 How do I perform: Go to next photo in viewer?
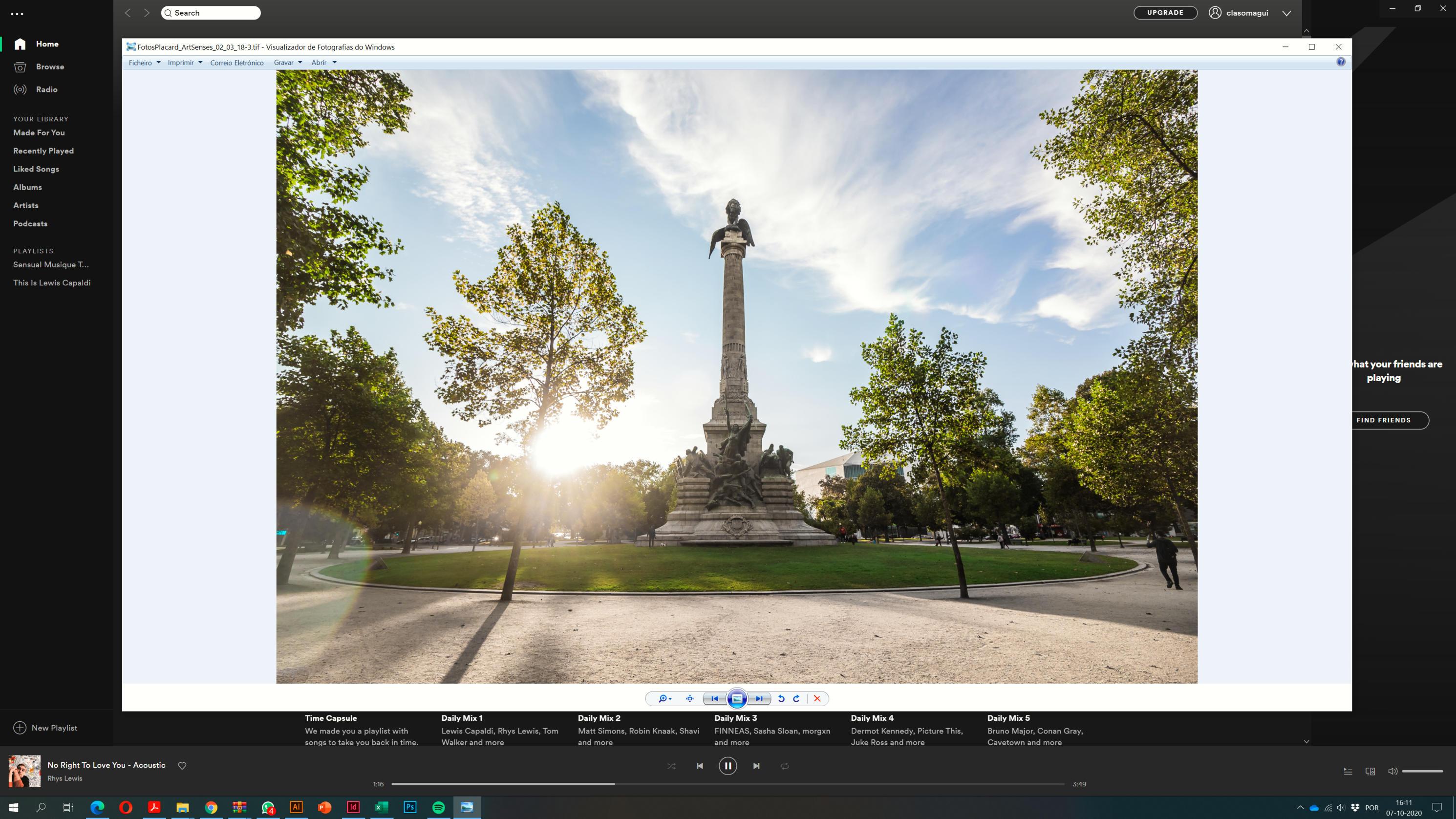point(759,699)
